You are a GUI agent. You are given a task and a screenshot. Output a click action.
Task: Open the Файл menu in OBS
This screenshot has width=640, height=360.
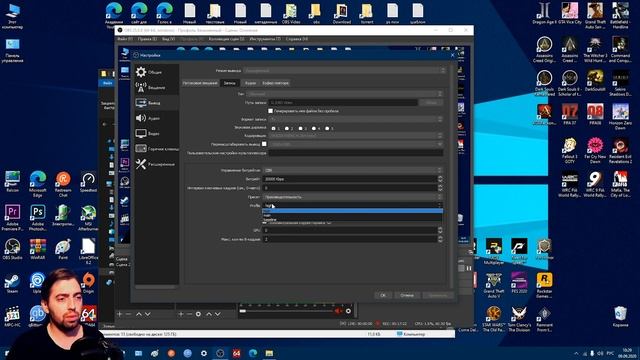click(x=125, y=39)
